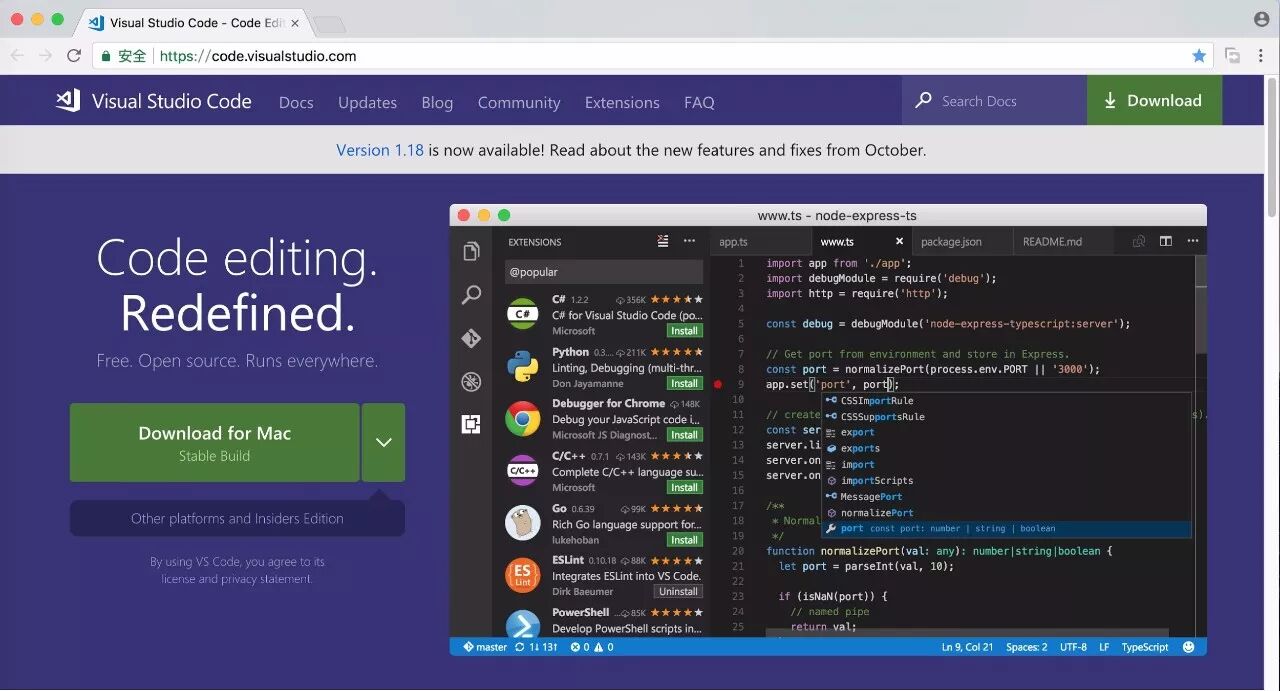Screen dimensions: 1280x691
Task: Click the smiley feedback icon in status bar
Action: [1188, 647]
